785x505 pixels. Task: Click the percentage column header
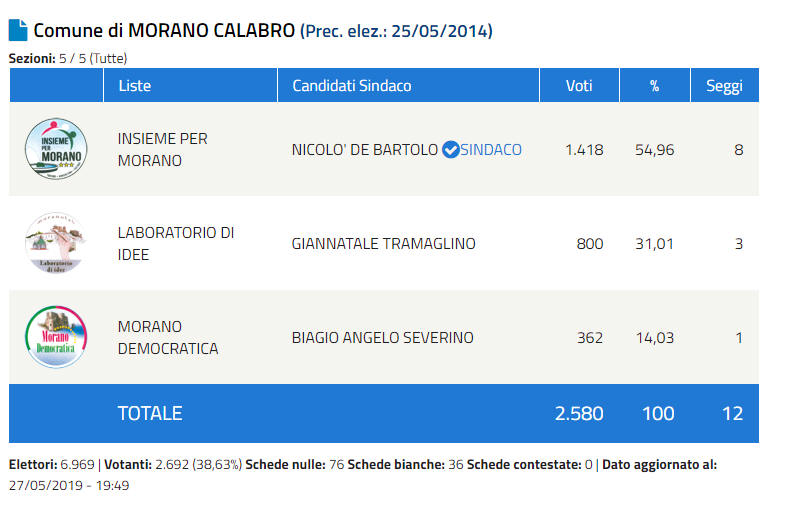[x=654, y=86]
